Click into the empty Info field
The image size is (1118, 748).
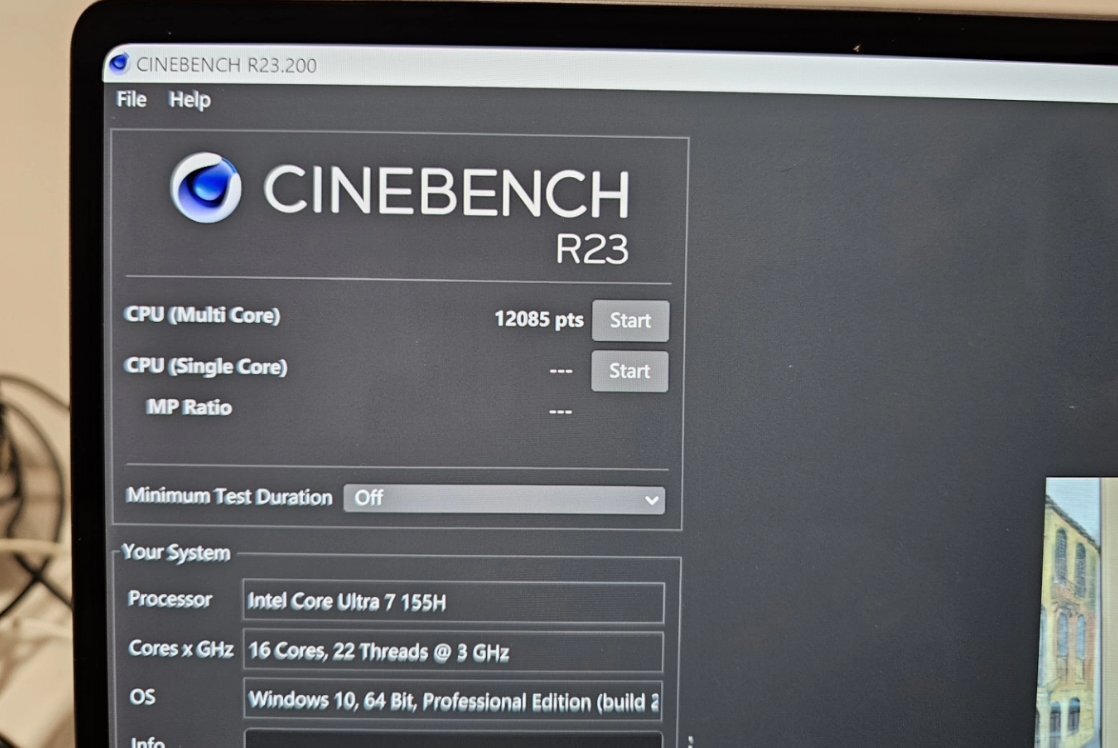click(453, 740)
